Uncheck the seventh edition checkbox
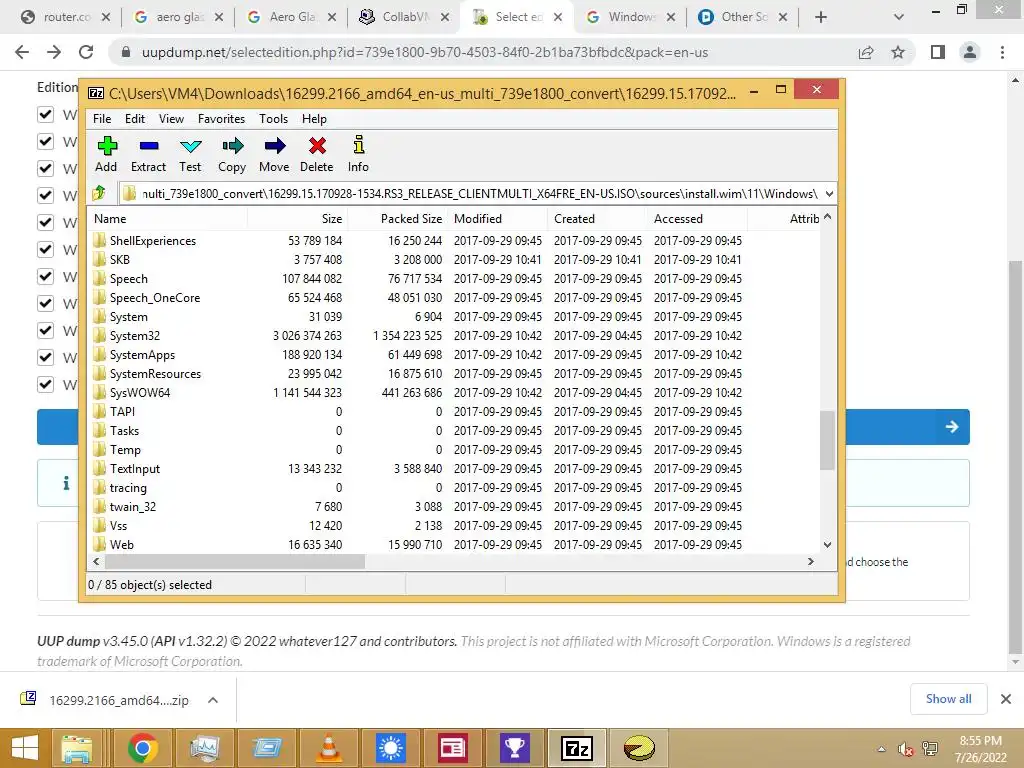1024x768 pixels. click(45, 276)
